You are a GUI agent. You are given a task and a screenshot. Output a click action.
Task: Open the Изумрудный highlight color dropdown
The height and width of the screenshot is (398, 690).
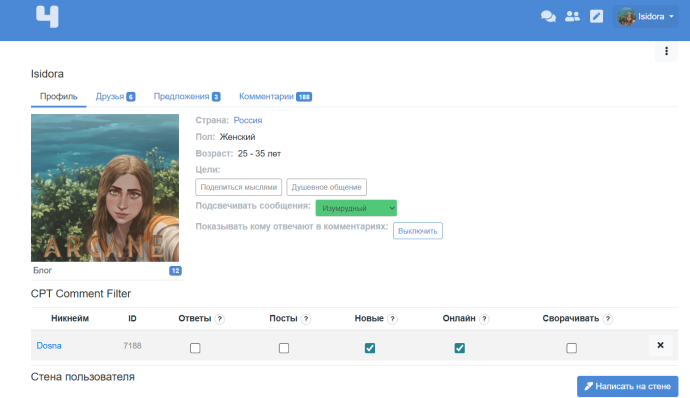pos(356,208)
